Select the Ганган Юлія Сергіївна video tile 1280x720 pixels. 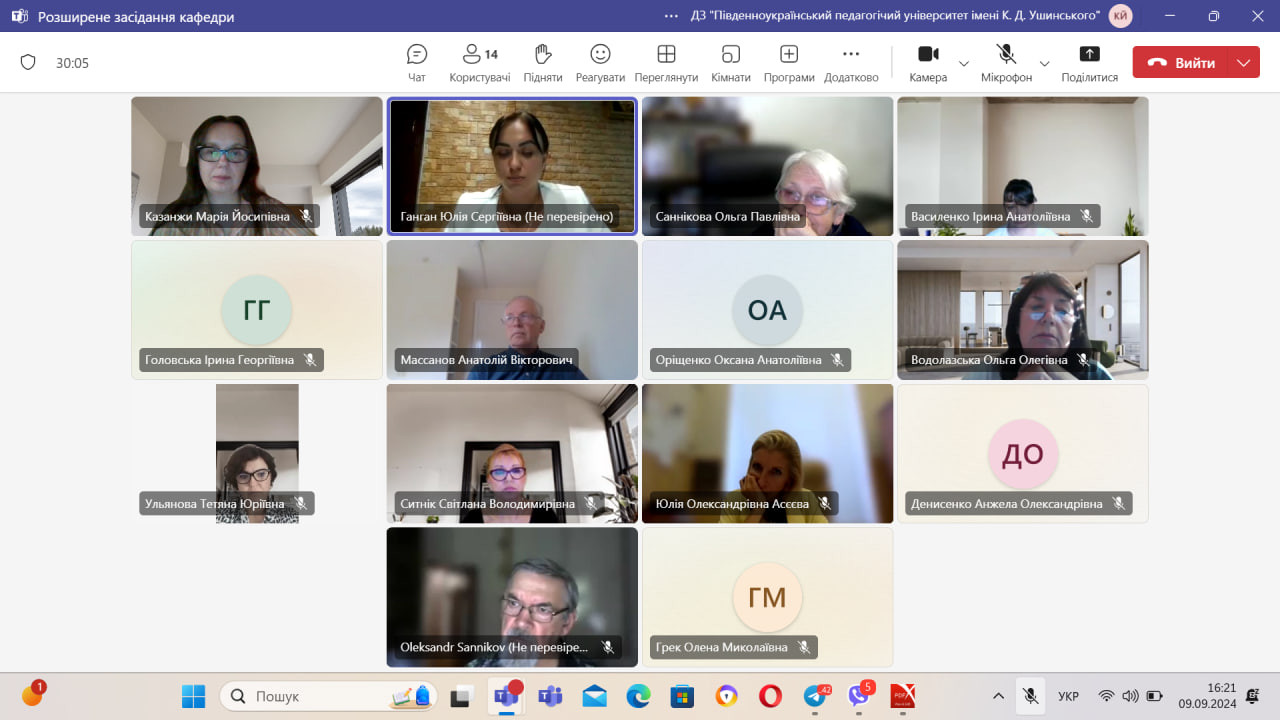pyautogui.click(x=512, y=166)
